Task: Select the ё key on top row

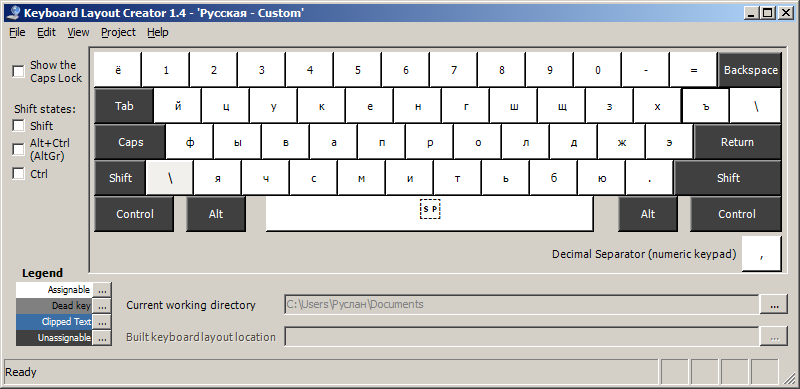Action: pyautogui.click(x=118, y=70)
